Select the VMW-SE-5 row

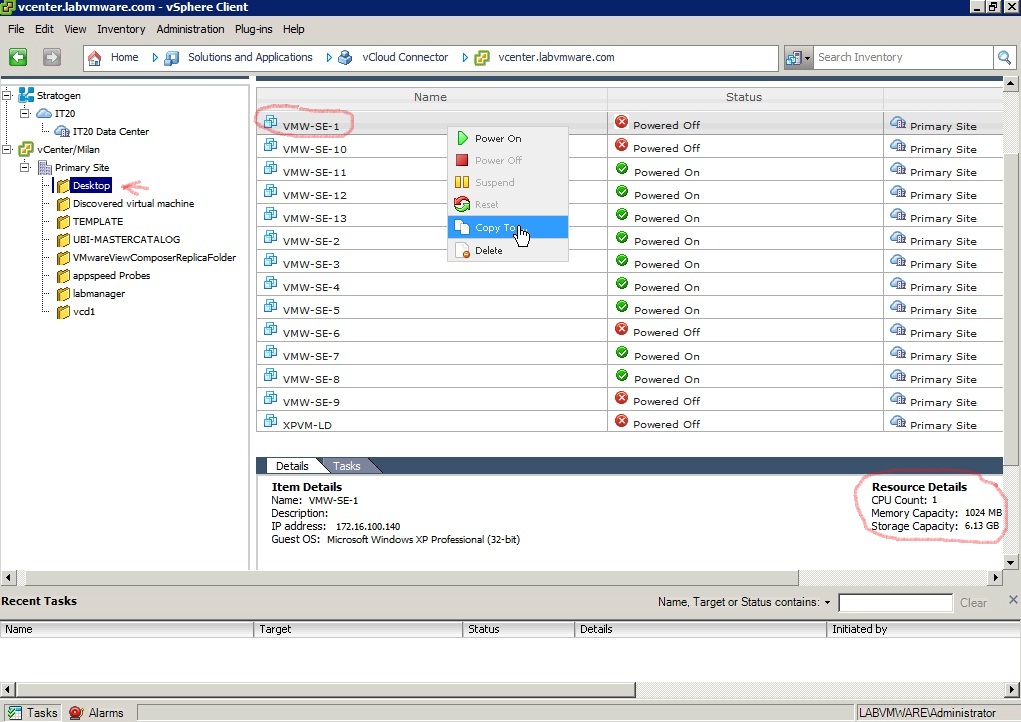click(629, 307)
